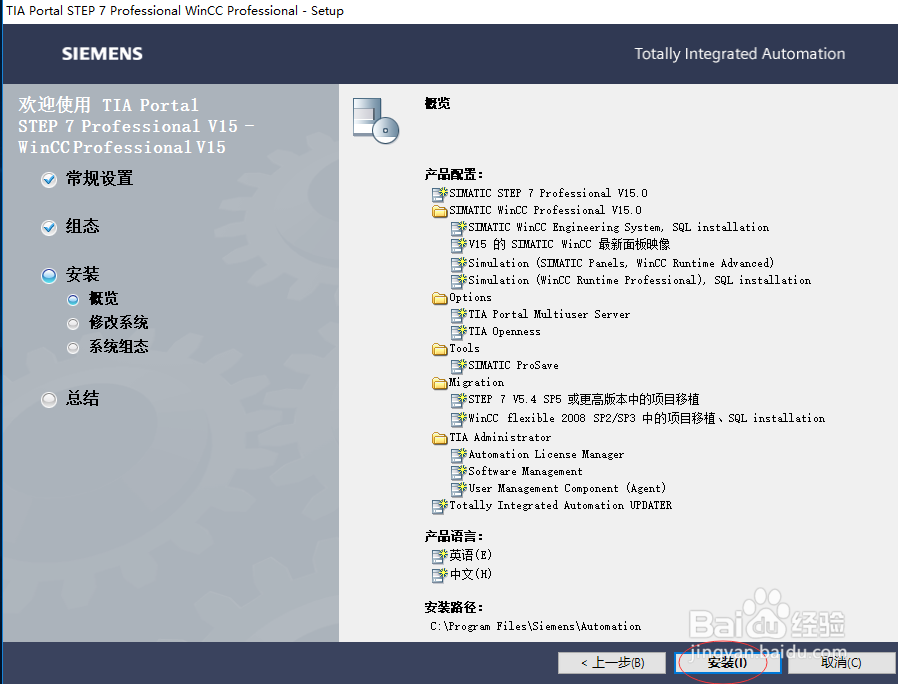The image size is (898, 684).
Task: Click the Software Management text
Action: tap(526, 472)
